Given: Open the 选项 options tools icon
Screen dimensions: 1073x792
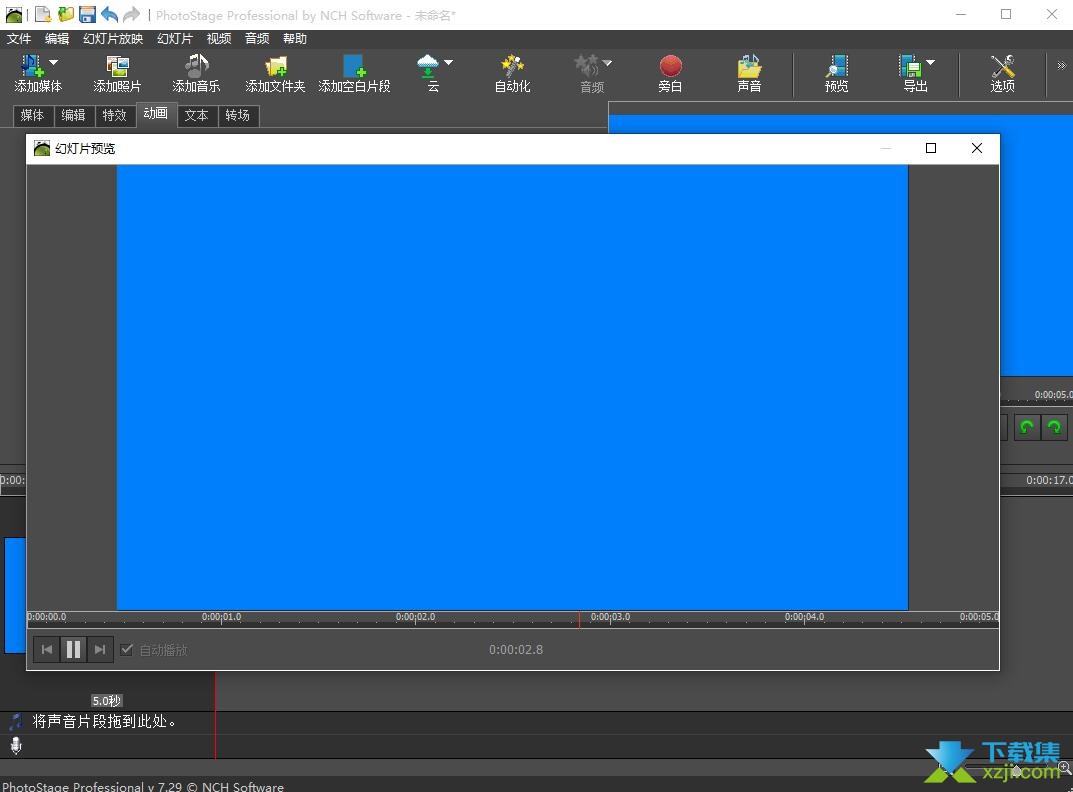Looking at the screenshot, I should (1003, 66).
